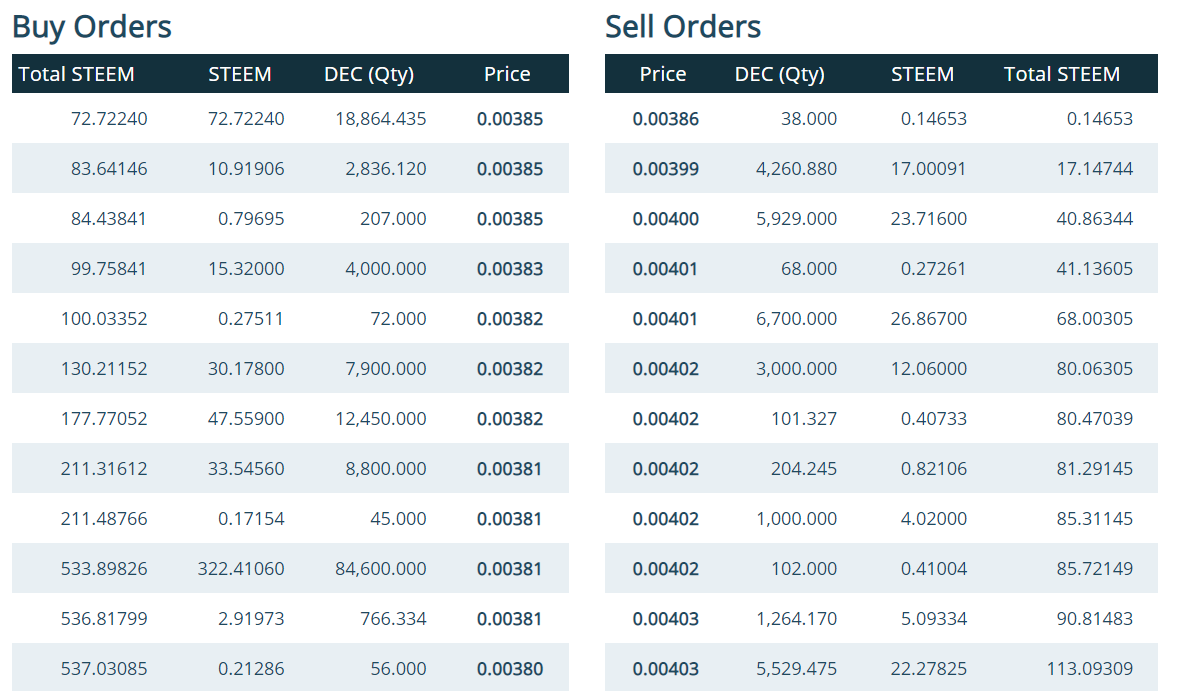1180x691 pixels.
Task: Click sell order quantity 1,264.170
Action: coord(796,619)
